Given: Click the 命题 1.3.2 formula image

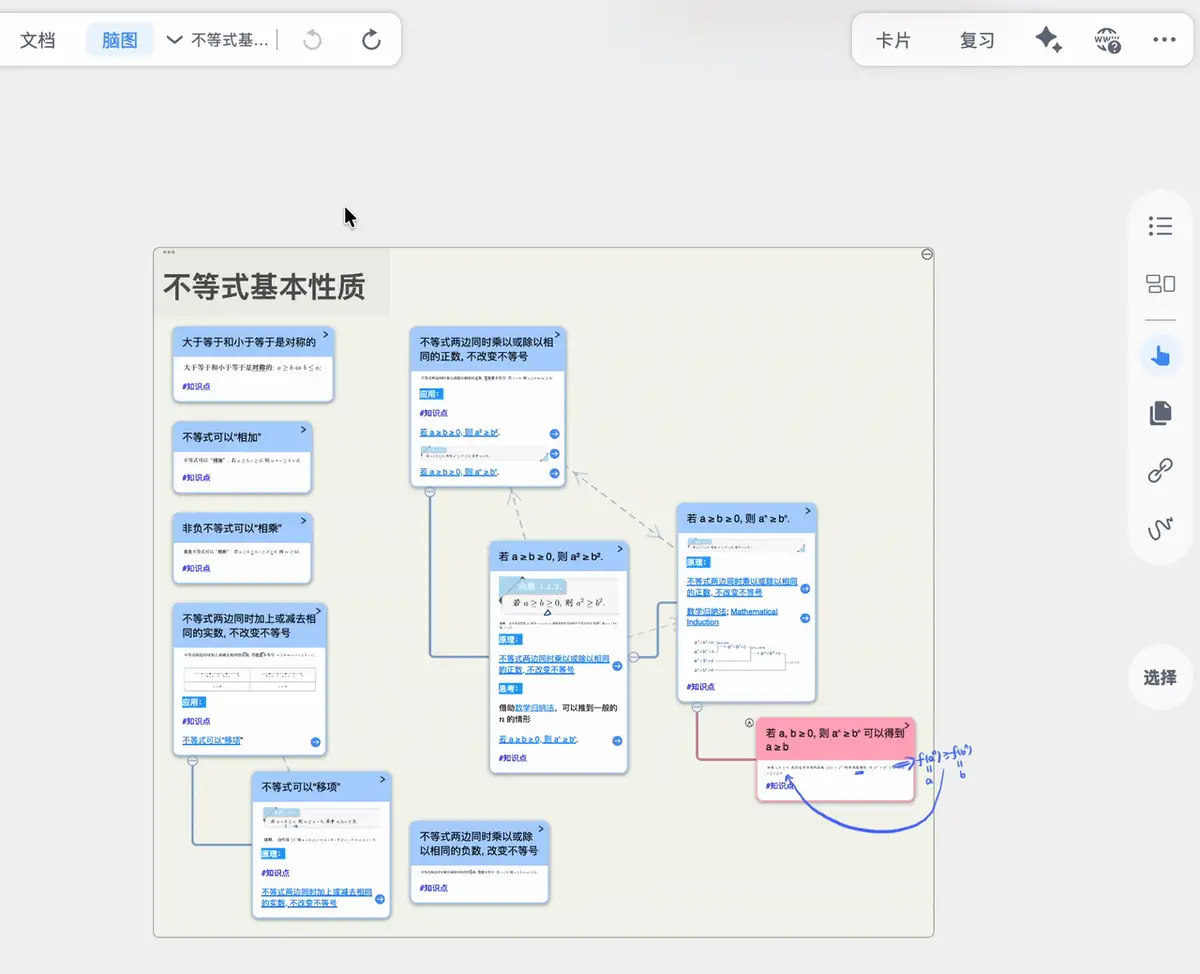Looking at the screenshot, I should pos(558,597).
